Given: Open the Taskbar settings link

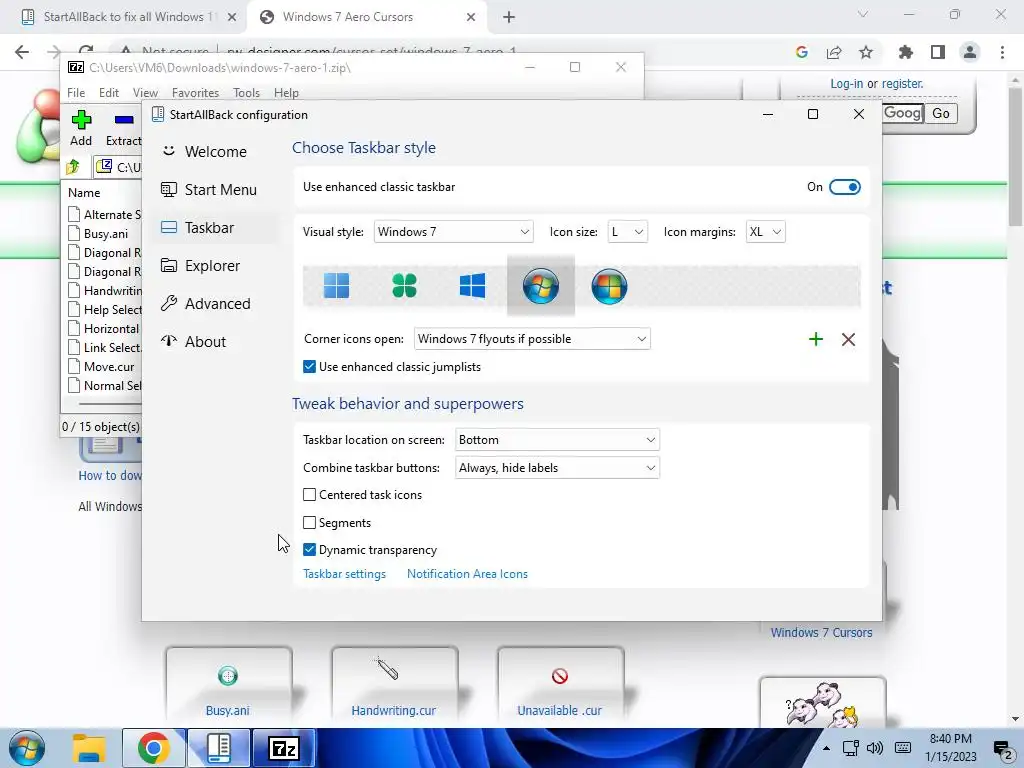Looking at the screenshot, I should point(344,574).
